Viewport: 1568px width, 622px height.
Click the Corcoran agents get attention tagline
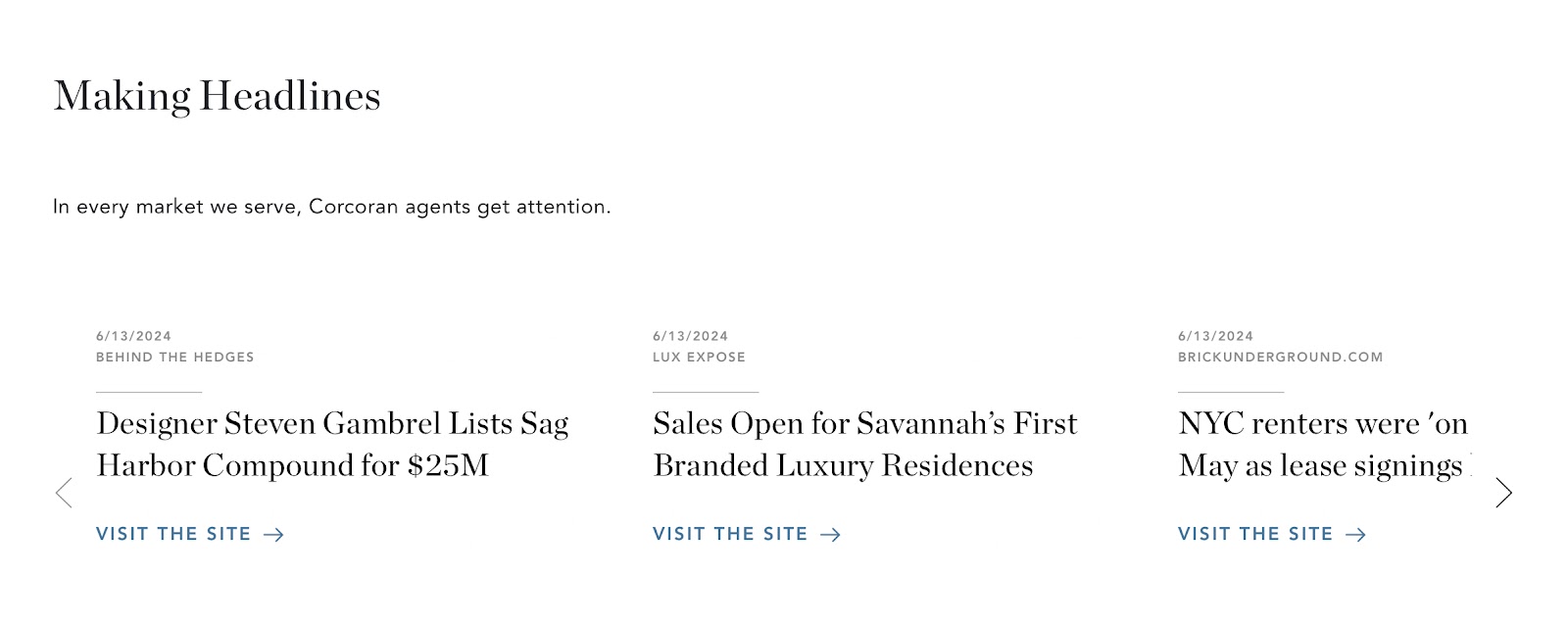tap(331, 207)
